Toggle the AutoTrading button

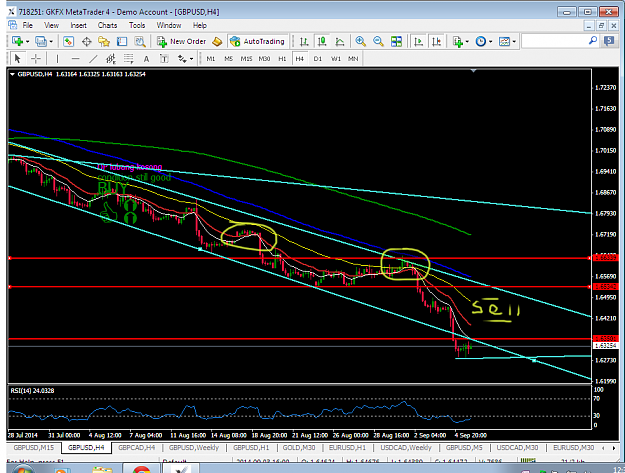click(257, 41)
